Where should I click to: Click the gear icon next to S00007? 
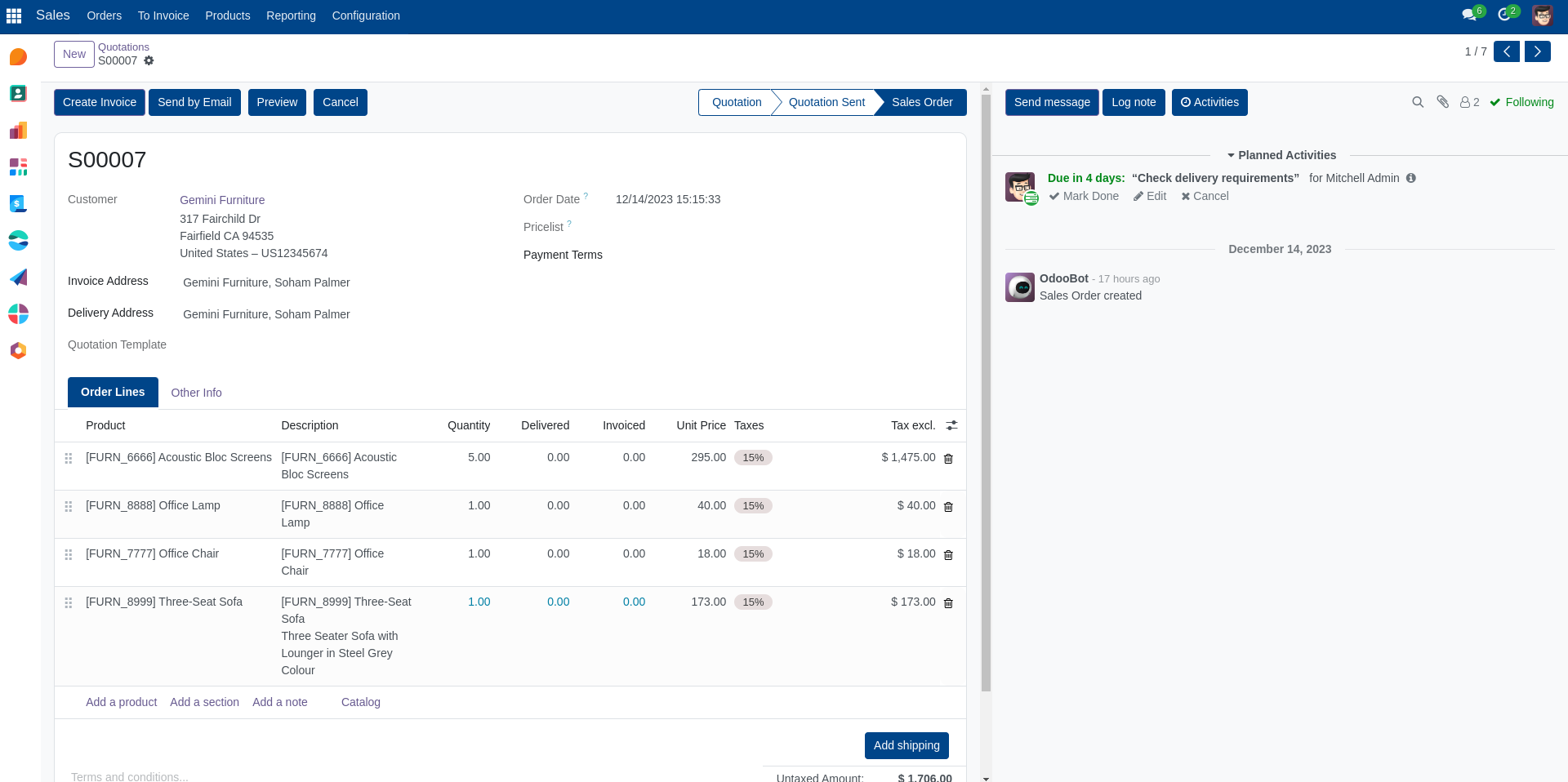tap(149, 60)
